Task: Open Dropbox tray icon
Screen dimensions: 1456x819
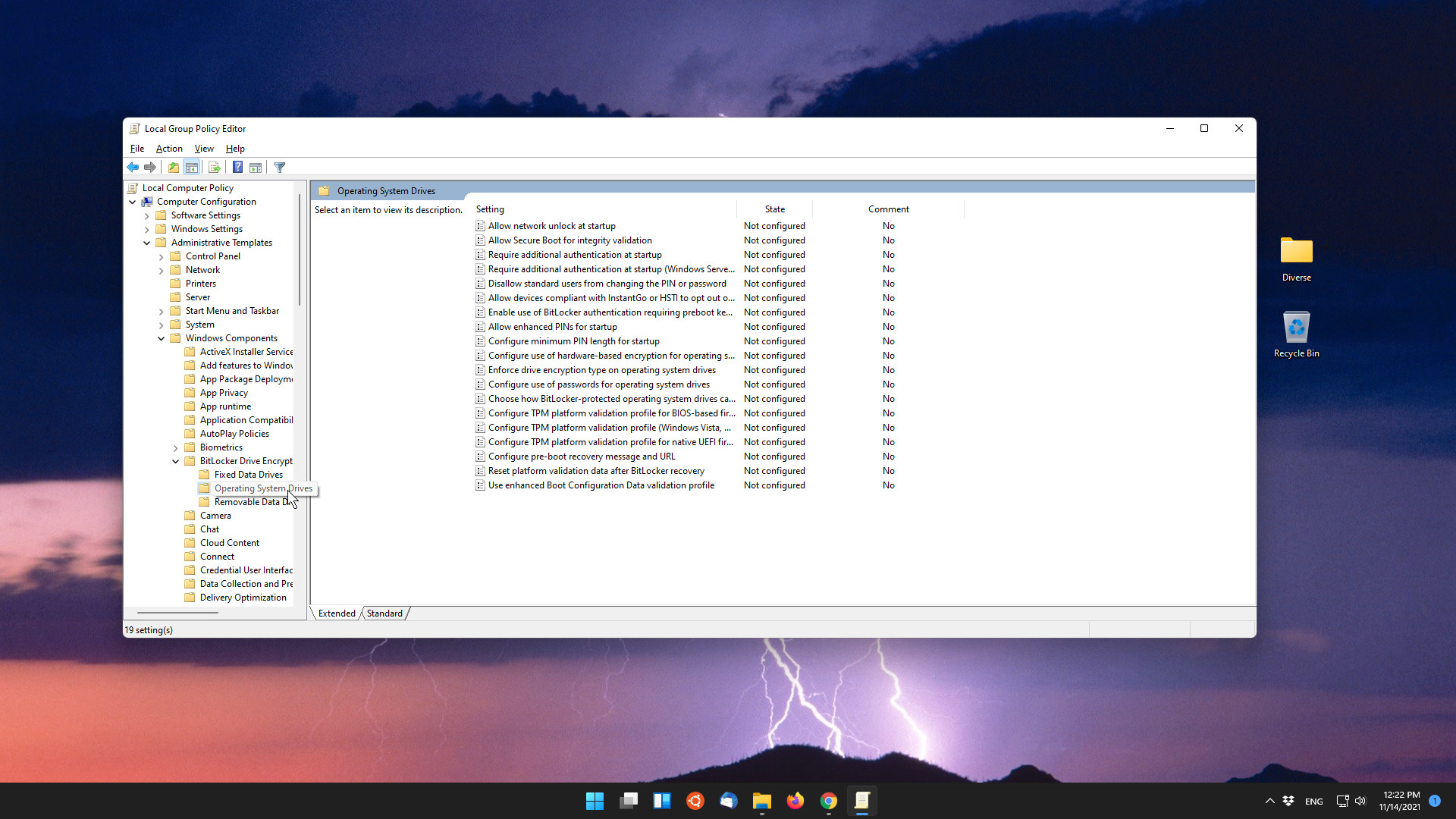Action: (x=1288, y=801)
